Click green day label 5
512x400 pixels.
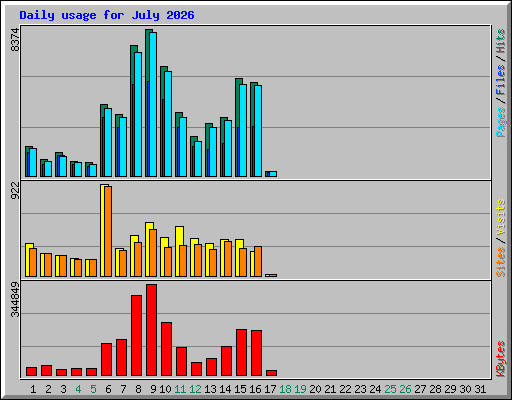[93, 389]
